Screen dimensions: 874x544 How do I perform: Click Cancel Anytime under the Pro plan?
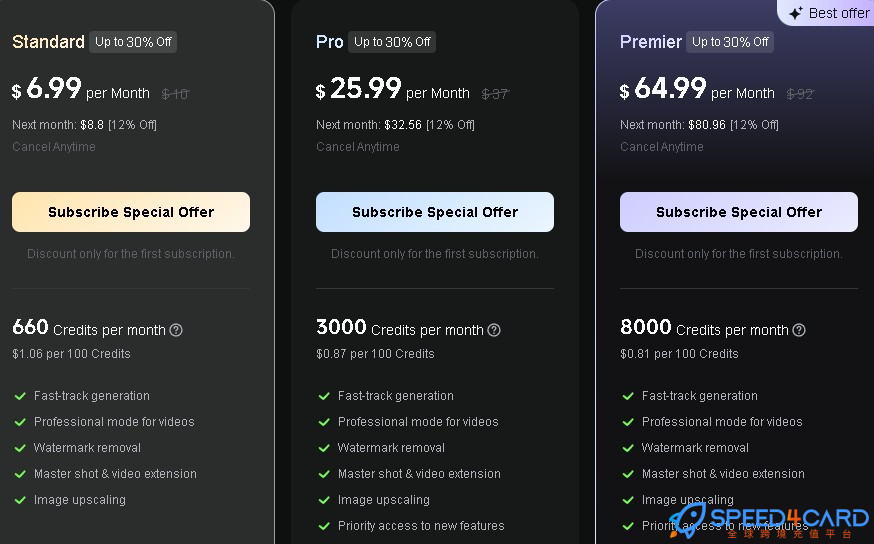click(358, 147)
